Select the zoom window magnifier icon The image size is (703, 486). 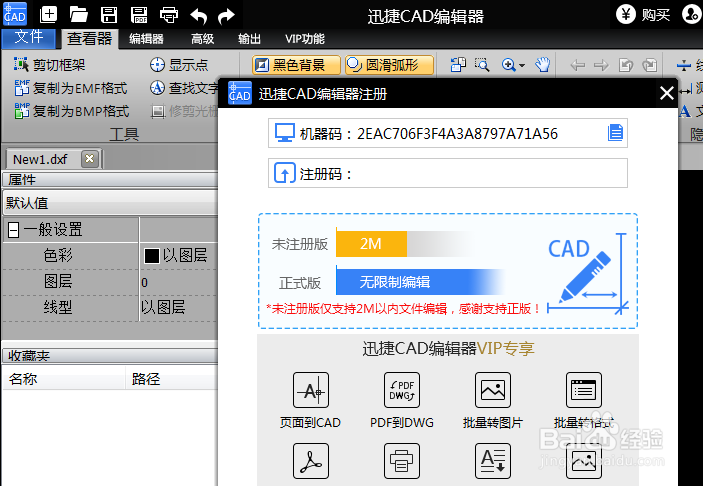click(482, 65)
